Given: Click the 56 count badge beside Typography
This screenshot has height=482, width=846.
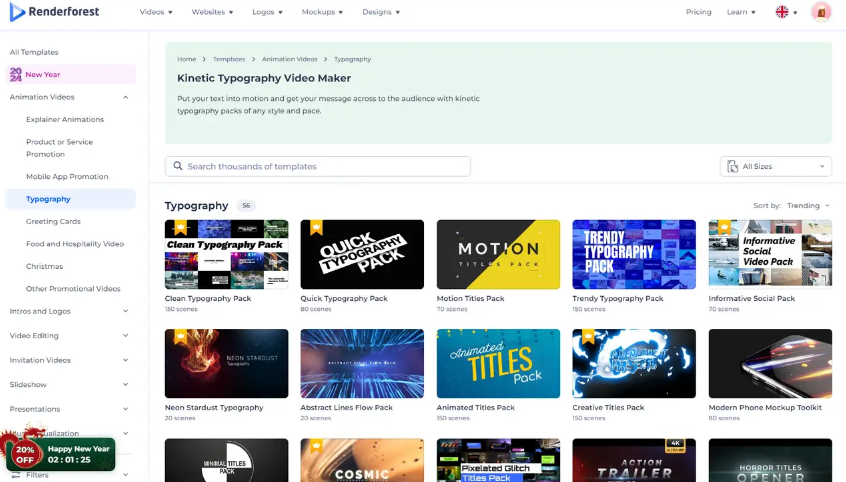Looking at the screenshot, I should pos(246,206).
